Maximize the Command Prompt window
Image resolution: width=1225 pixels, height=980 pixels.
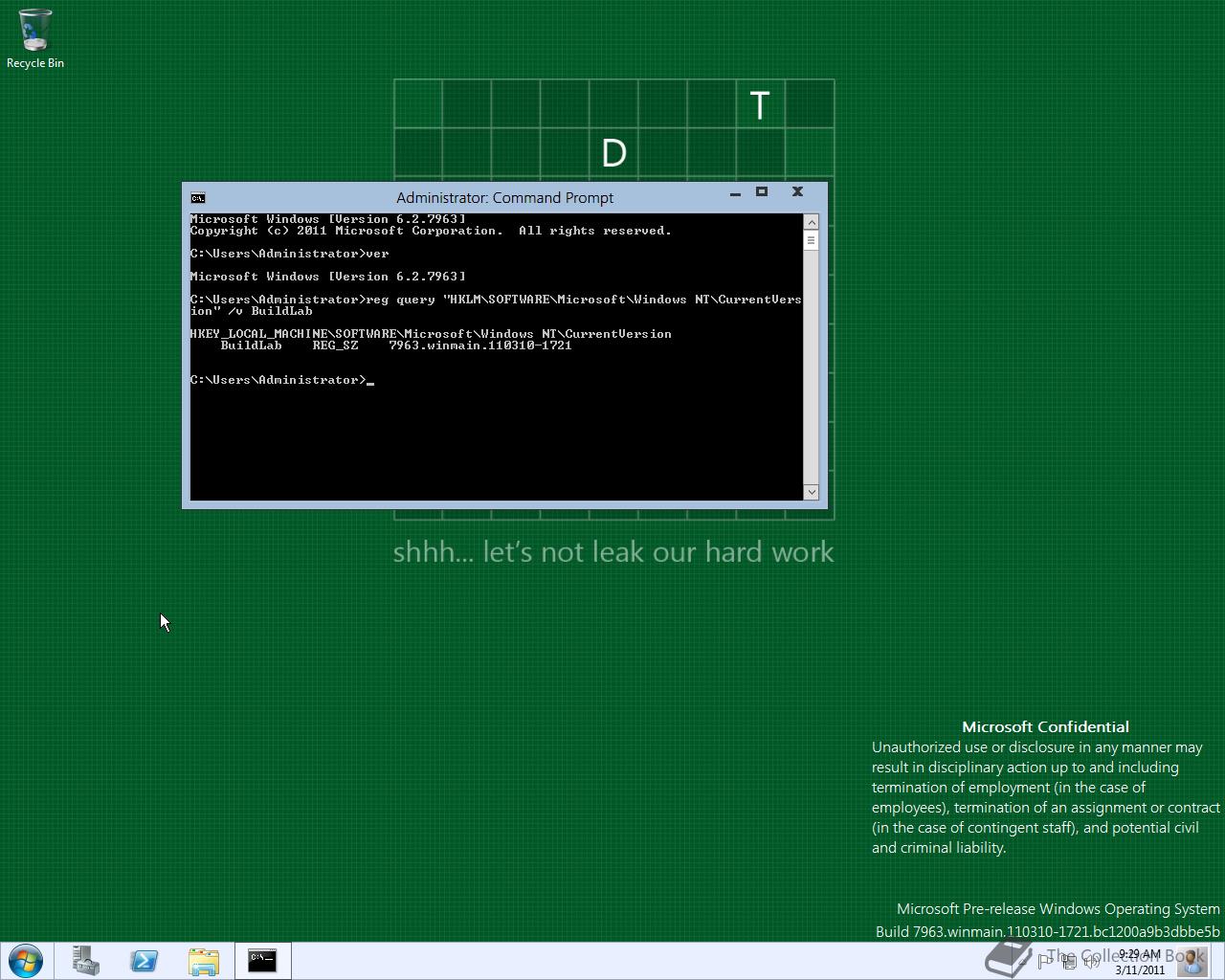762,192
